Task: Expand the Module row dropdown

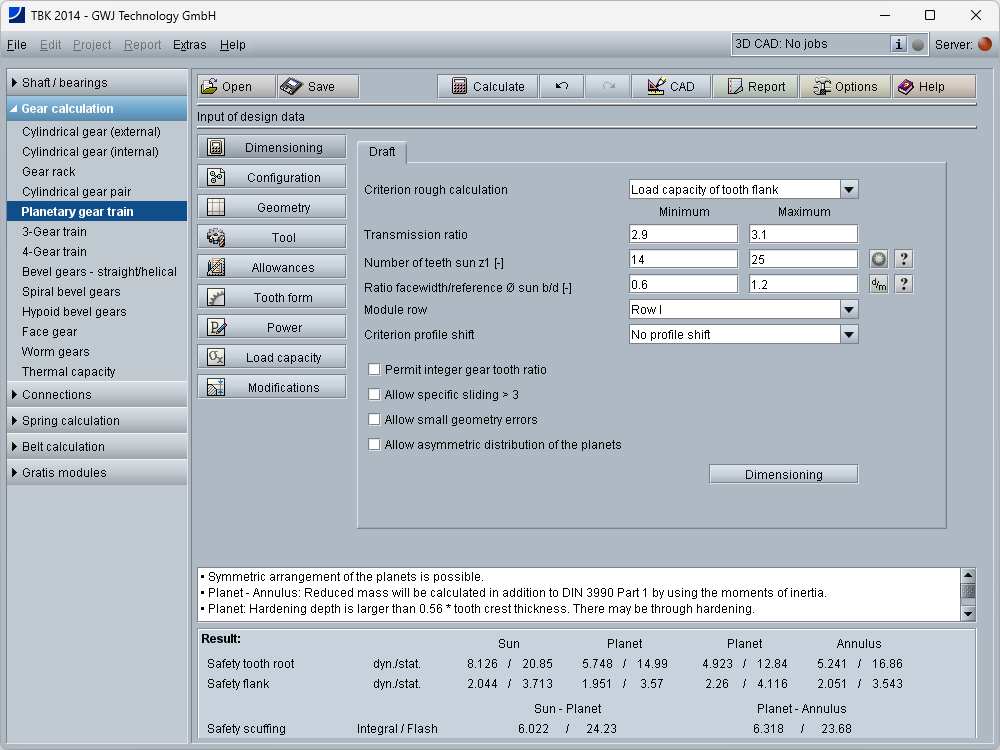Action: point(848,310)
